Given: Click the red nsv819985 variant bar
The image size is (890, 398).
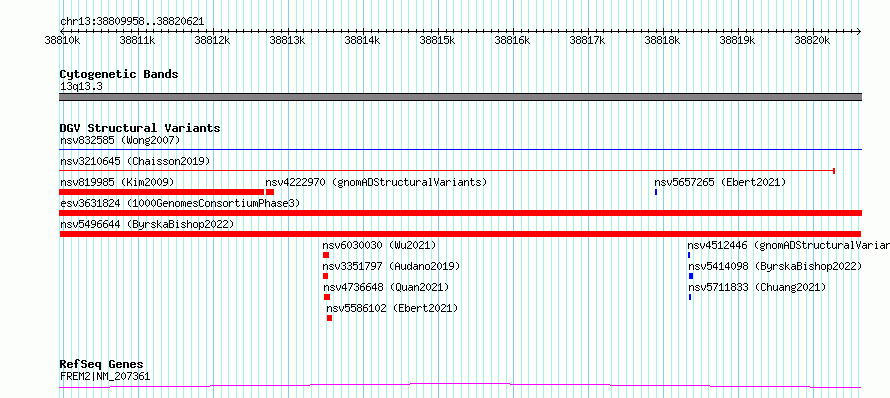Looking at the screenshot, I should (162, 192).
